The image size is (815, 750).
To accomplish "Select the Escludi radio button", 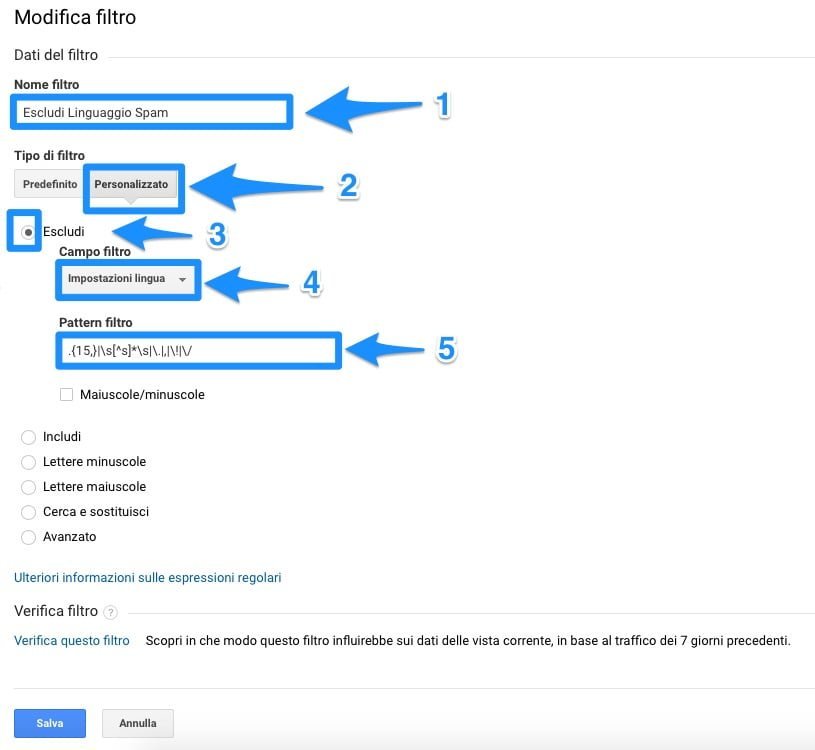I will click(28, 232).
